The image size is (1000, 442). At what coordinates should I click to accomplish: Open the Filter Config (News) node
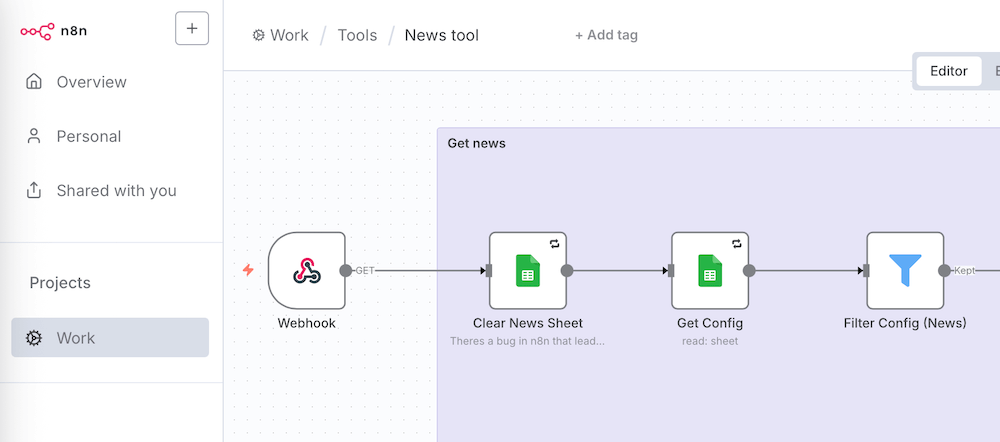[x=905, y=271]
